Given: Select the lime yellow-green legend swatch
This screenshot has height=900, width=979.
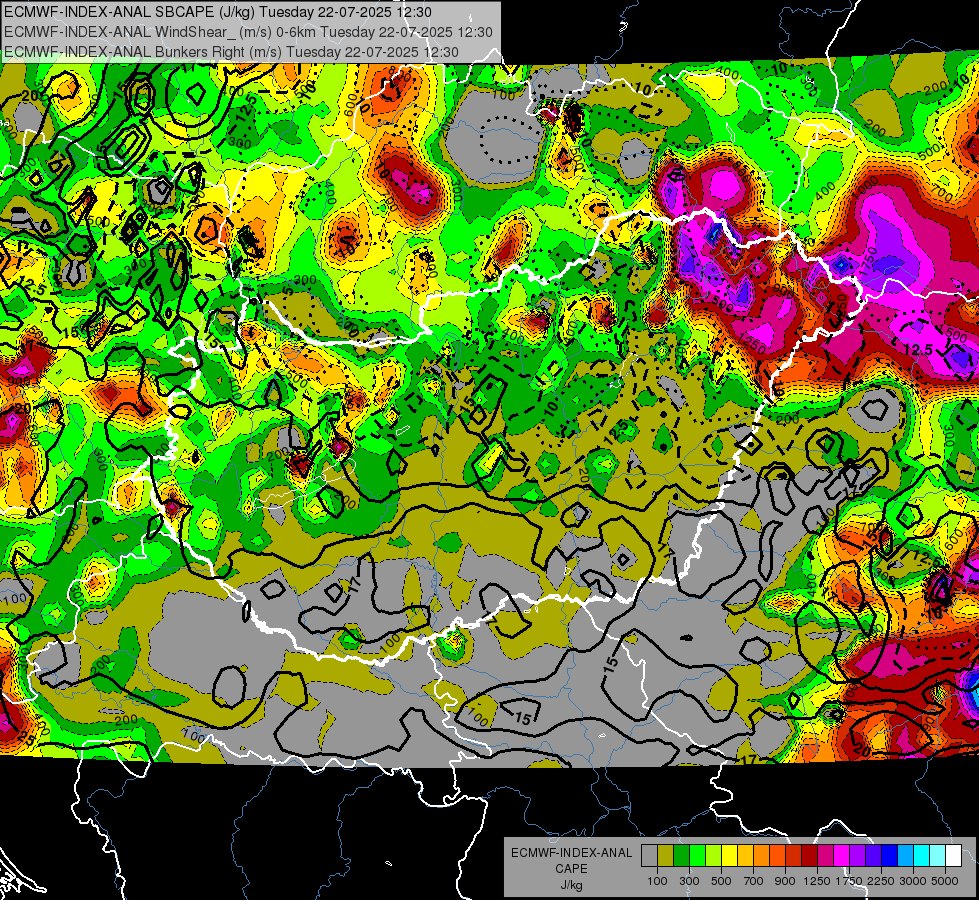Looking at the screenshot, I should click(714, 856).
